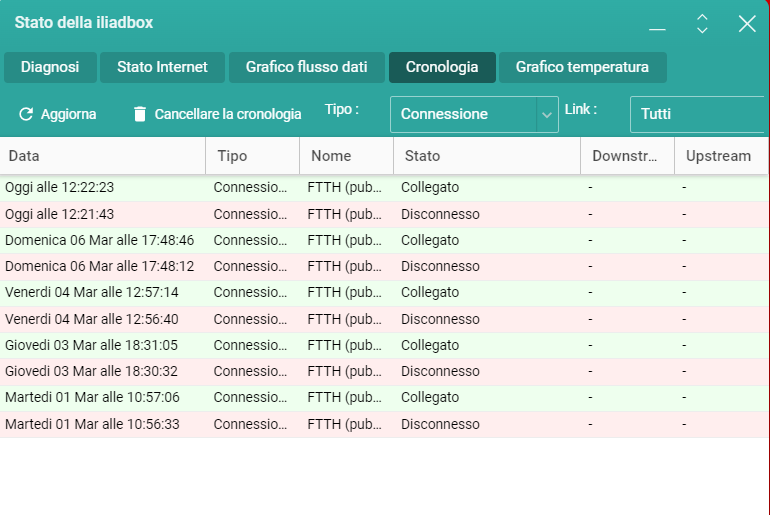Click Disconnesso status in 12:21:43 row
The width and height of the screenshot is (770, 515).
440,215
